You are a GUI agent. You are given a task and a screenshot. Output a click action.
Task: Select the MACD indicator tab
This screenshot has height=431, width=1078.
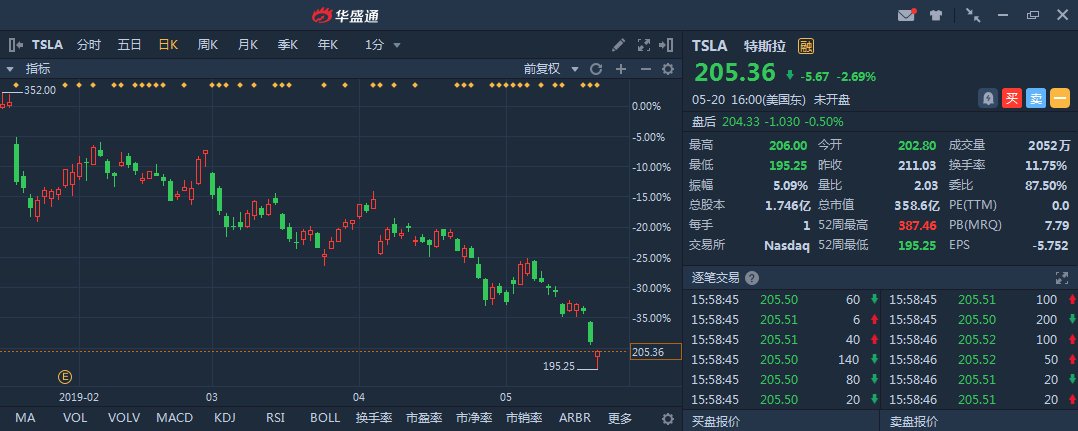coord(174,418)
